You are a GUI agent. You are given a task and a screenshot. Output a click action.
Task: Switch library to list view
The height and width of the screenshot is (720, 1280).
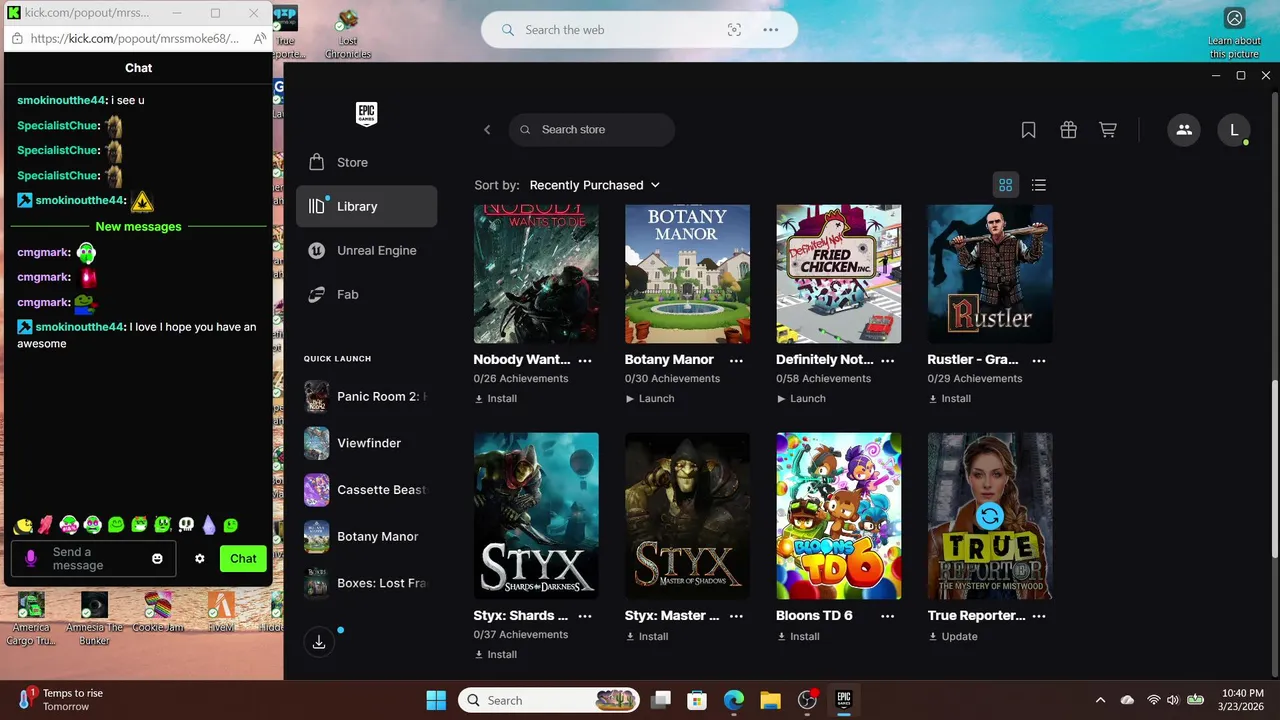1039,185
